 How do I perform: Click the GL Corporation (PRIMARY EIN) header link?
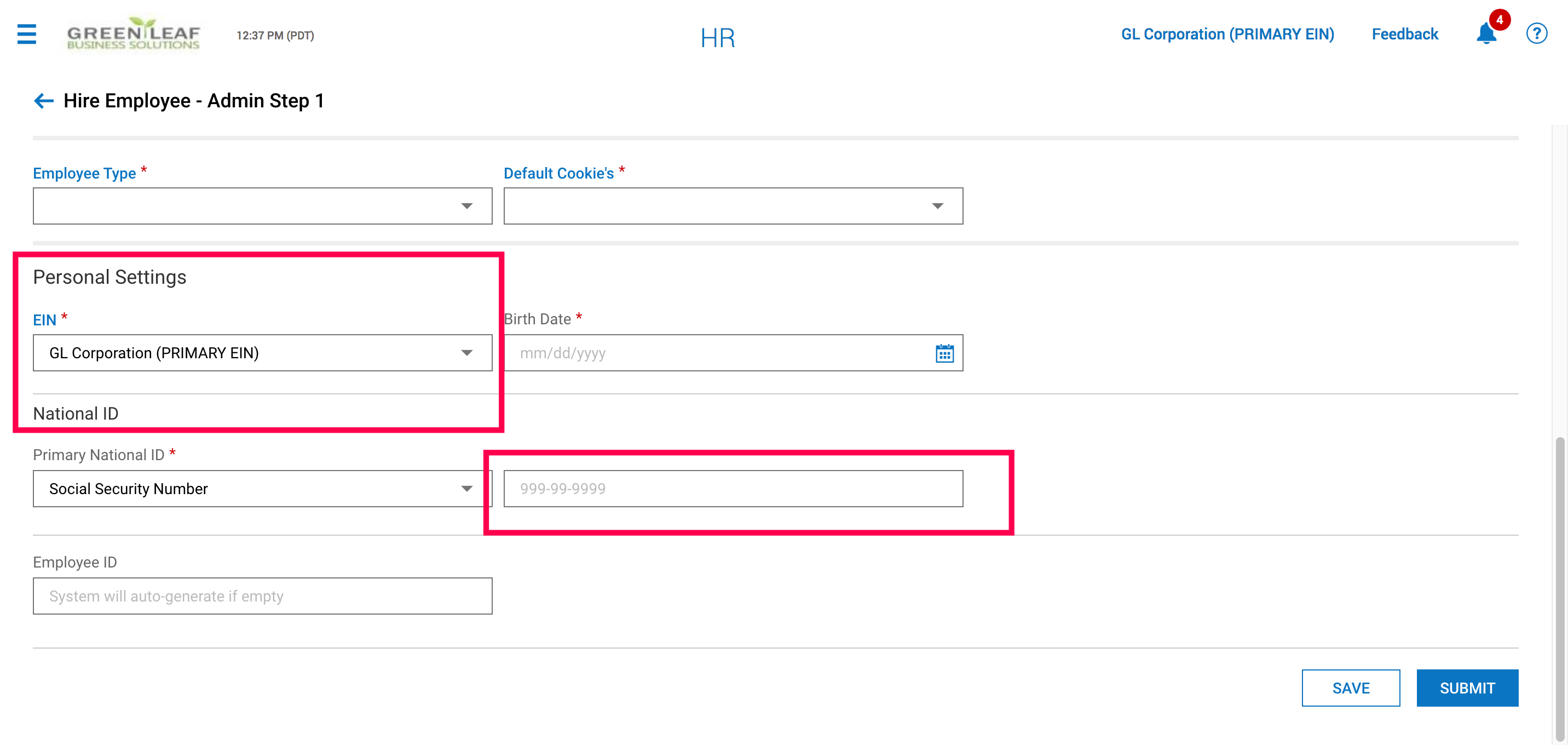1227,34
